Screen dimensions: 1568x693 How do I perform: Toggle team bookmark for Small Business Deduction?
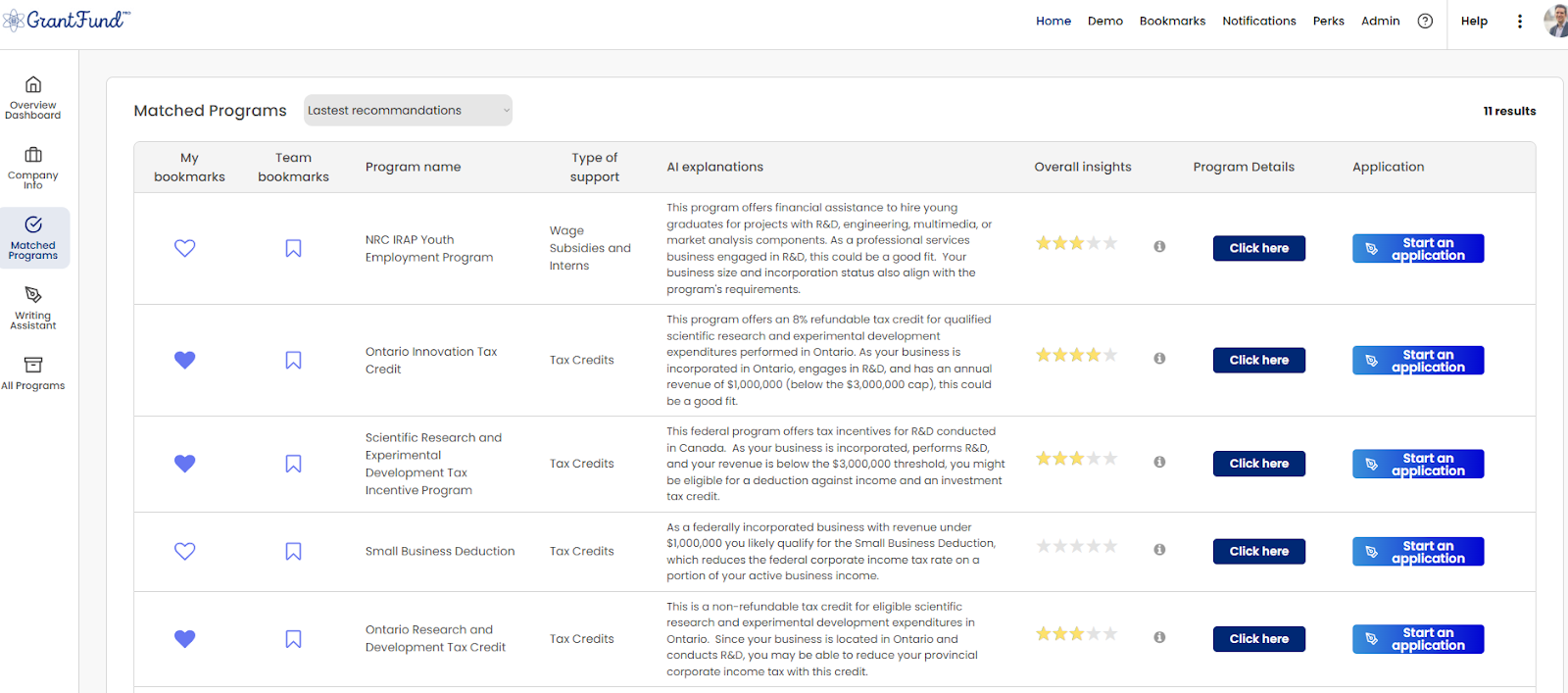pyautogui.click(x=293, y=551)
